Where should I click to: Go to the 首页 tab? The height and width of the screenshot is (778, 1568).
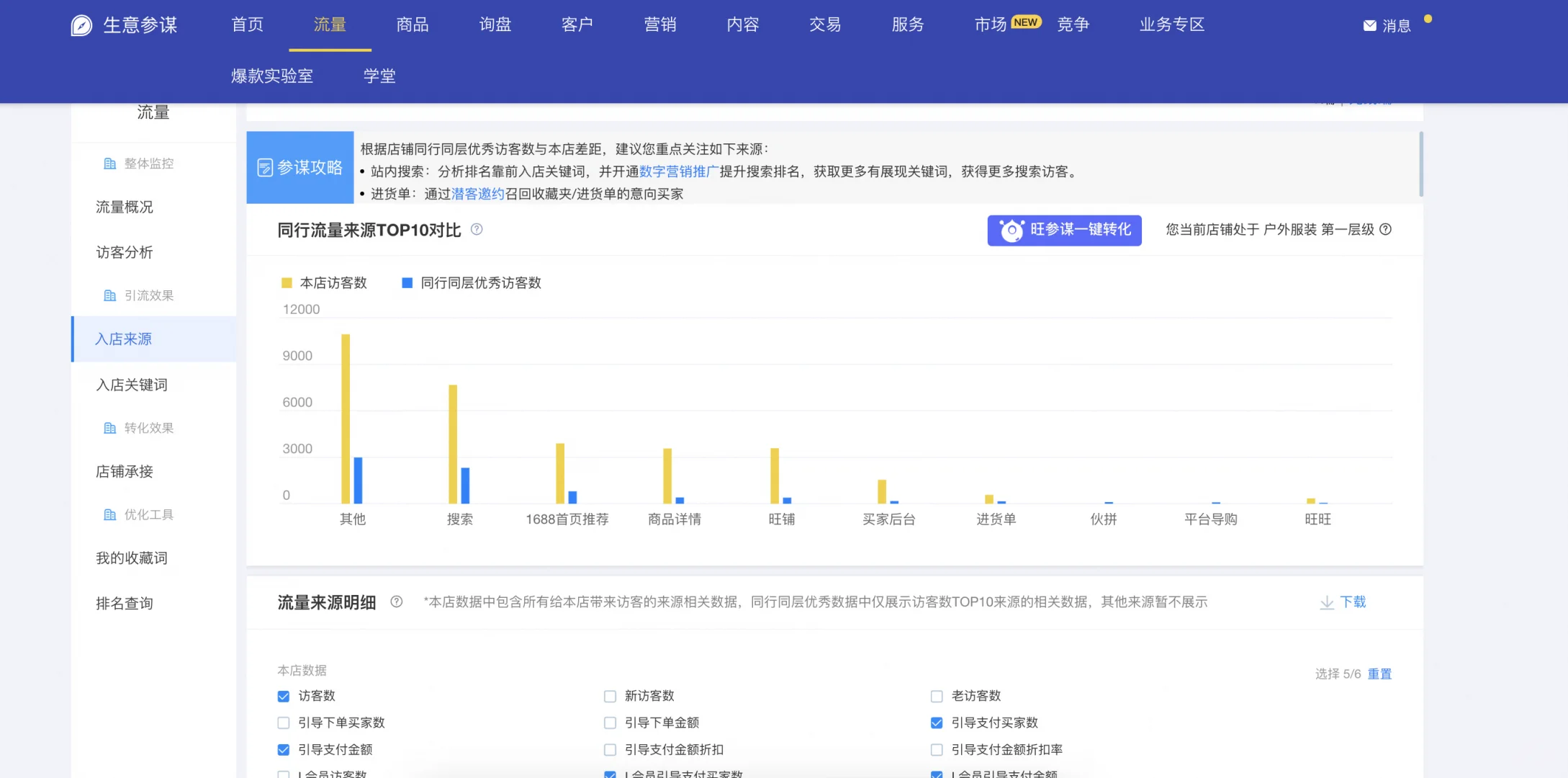click(248, 25)
